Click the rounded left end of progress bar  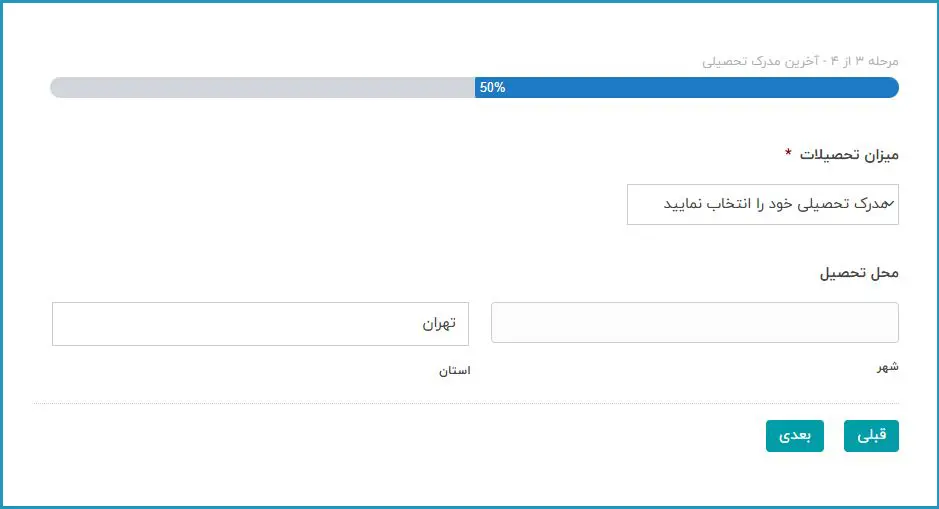click(x=57, y=87)
